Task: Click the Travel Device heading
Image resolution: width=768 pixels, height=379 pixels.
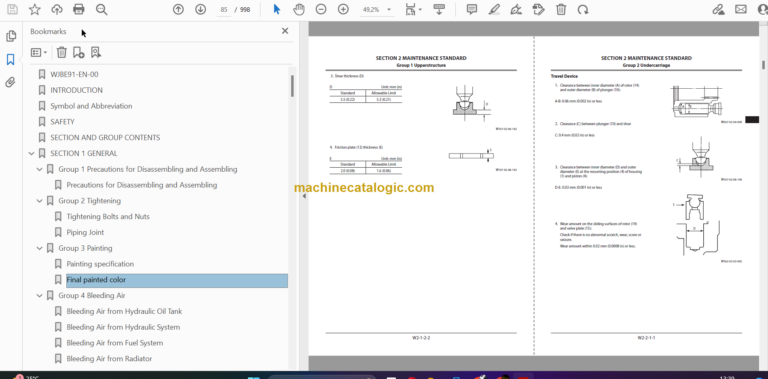Action: point(564,76)
